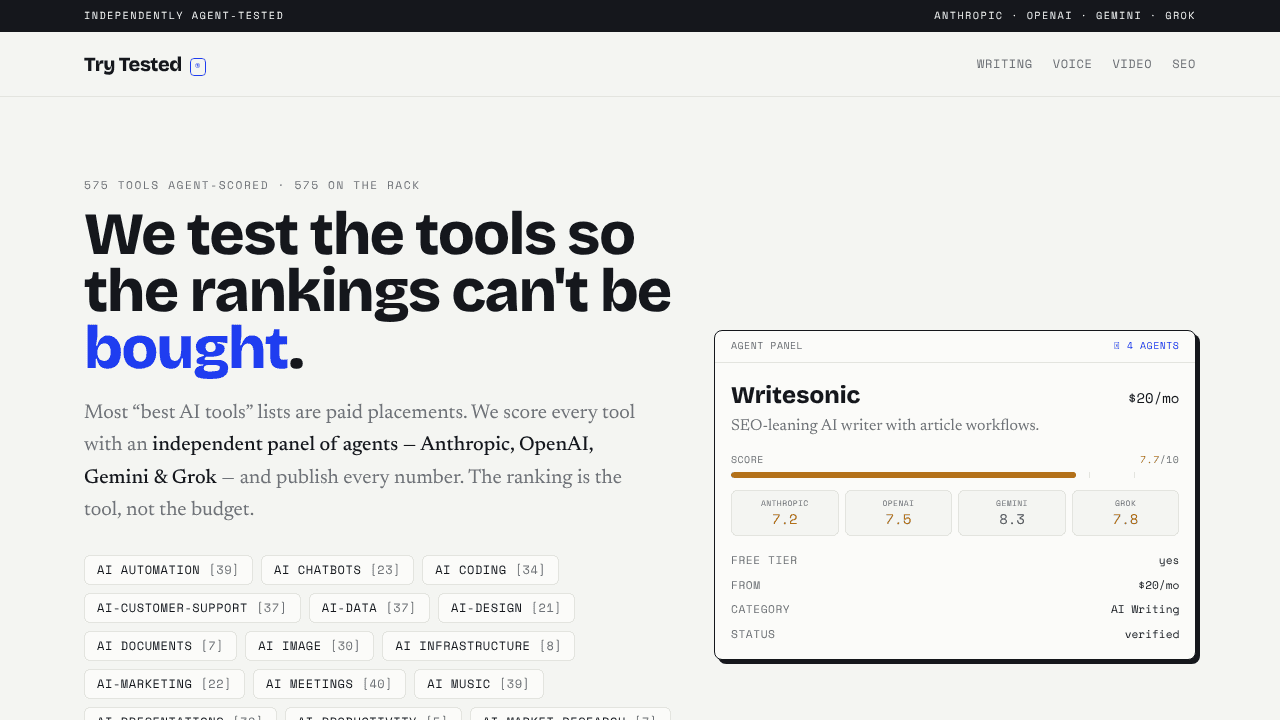Click INDEPENDENTLY AGENT-TESTED in top bar
The height and width of the screenshot is (720, 1280).
(184, 16)
